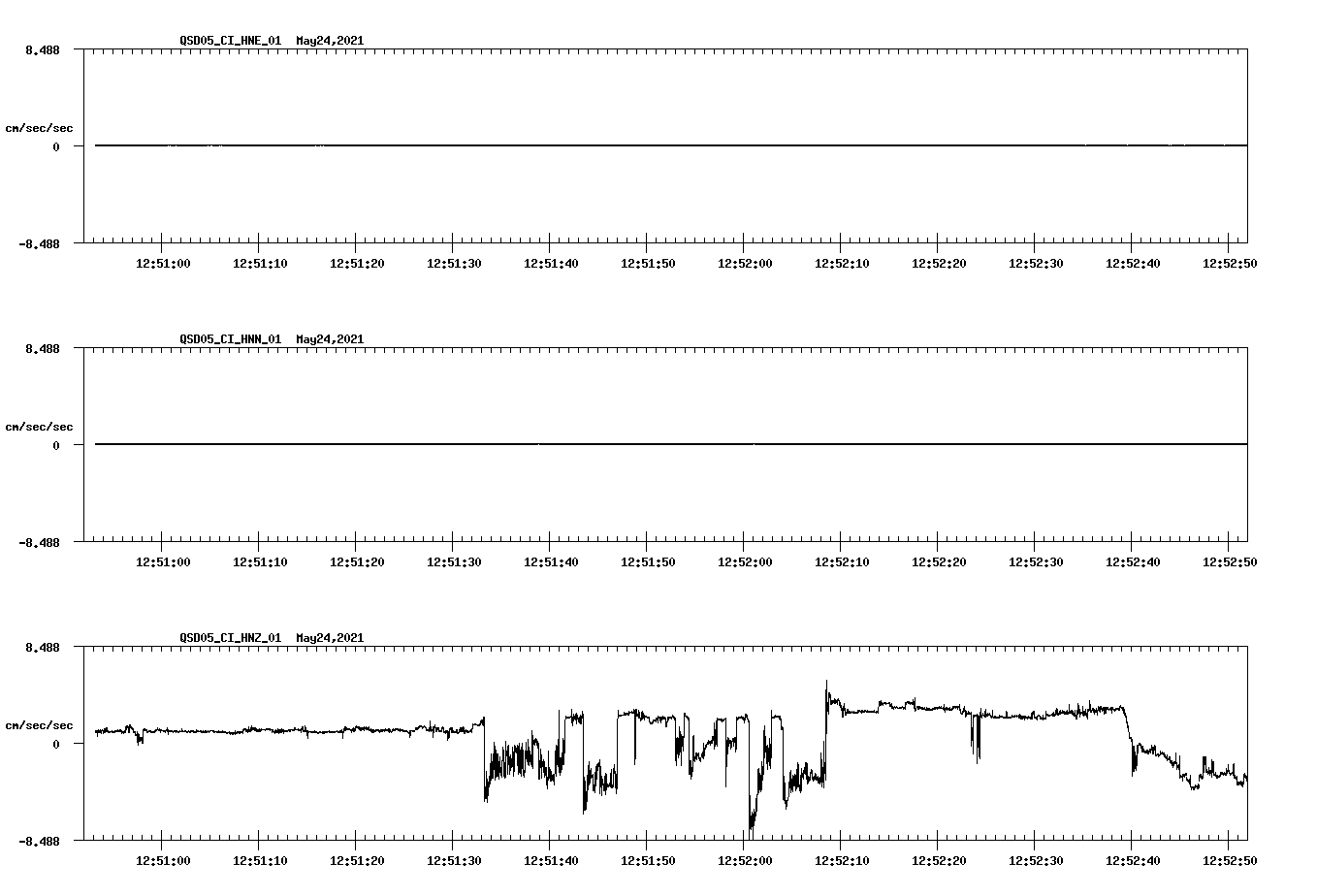The height and width of the screenshot is (896, 1317).
Task: Click the cm/sec/sec label on bottom plot
Action: (x=40, y=723)
